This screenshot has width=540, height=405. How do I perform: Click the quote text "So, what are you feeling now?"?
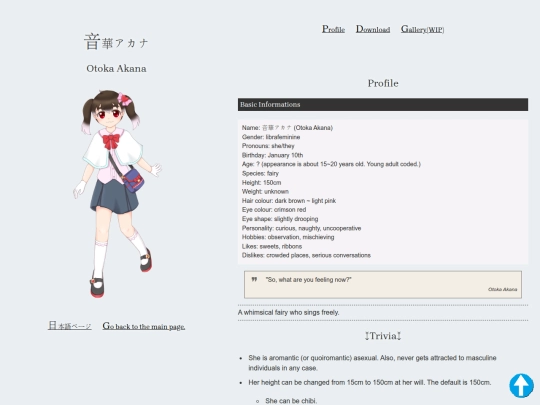click(308, 280)
